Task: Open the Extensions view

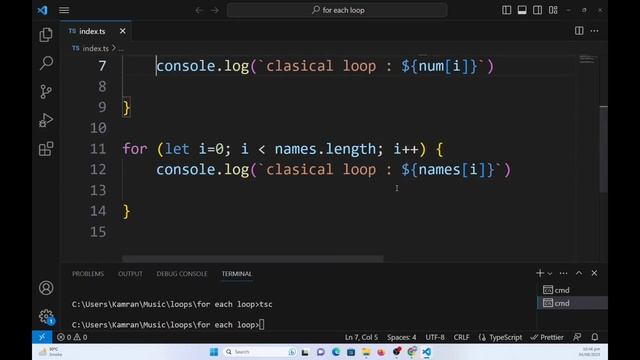Action: click(x=46, y=149)
